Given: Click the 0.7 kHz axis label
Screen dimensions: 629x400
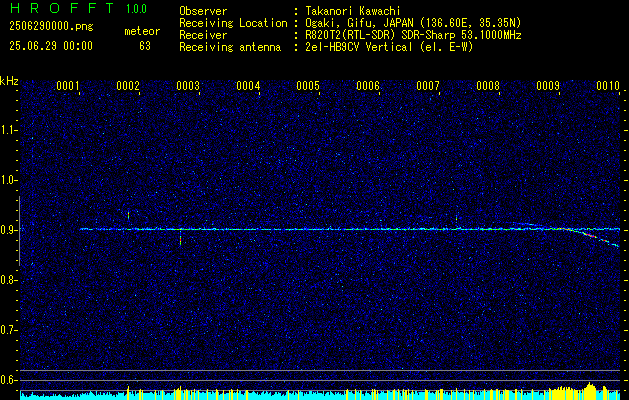Looking at the screenshot, I should point(8,330).
